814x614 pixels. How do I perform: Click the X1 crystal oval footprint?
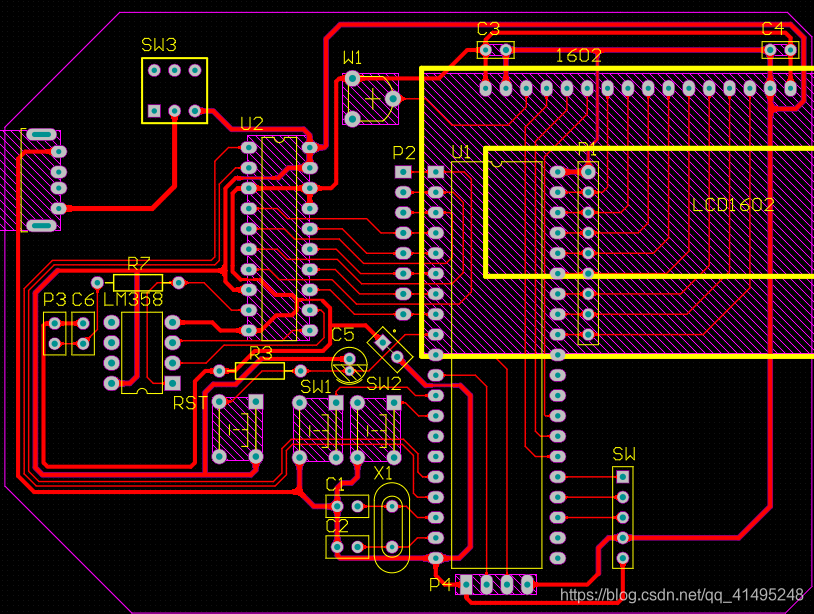click(x=392, y=527)
